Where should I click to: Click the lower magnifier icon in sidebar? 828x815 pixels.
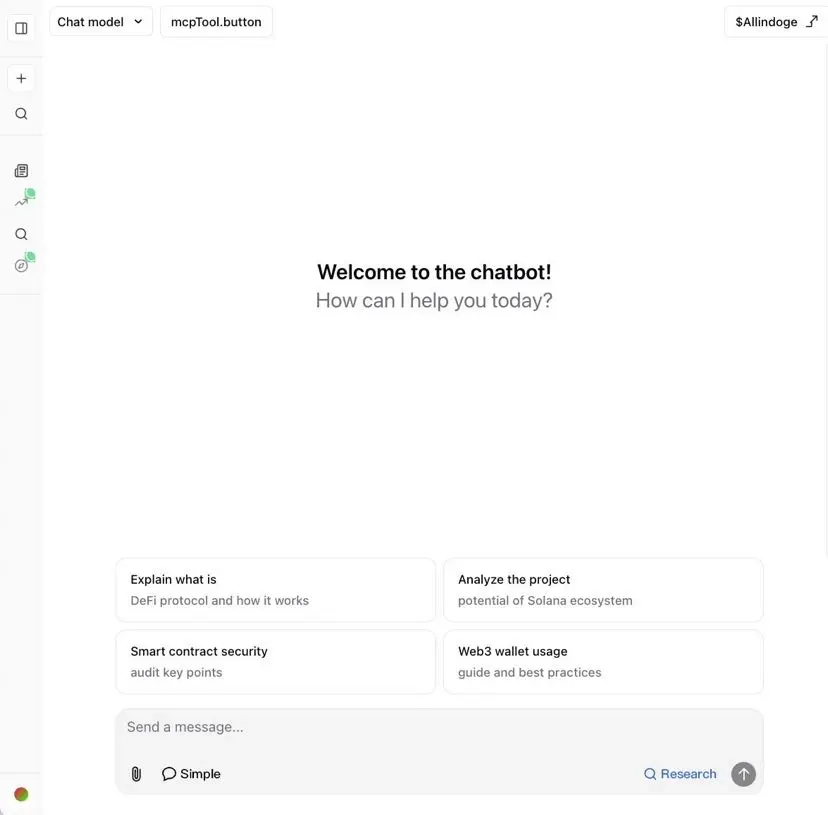pos(21,234)
